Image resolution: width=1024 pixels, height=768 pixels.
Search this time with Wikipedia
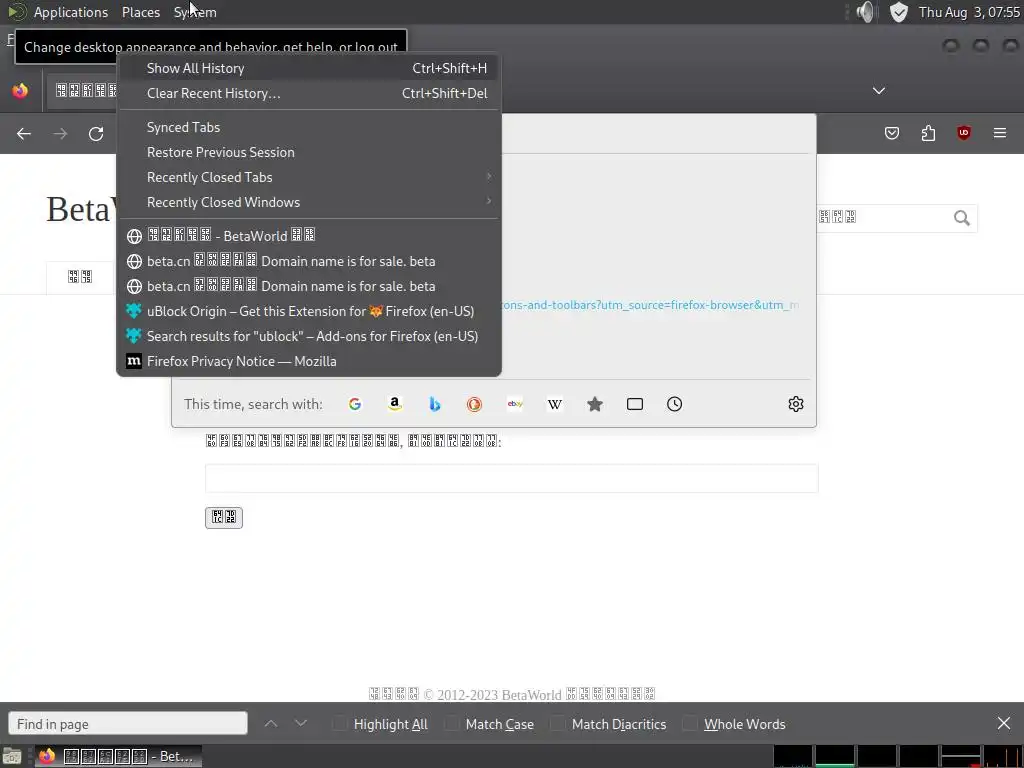pos(554,404)
